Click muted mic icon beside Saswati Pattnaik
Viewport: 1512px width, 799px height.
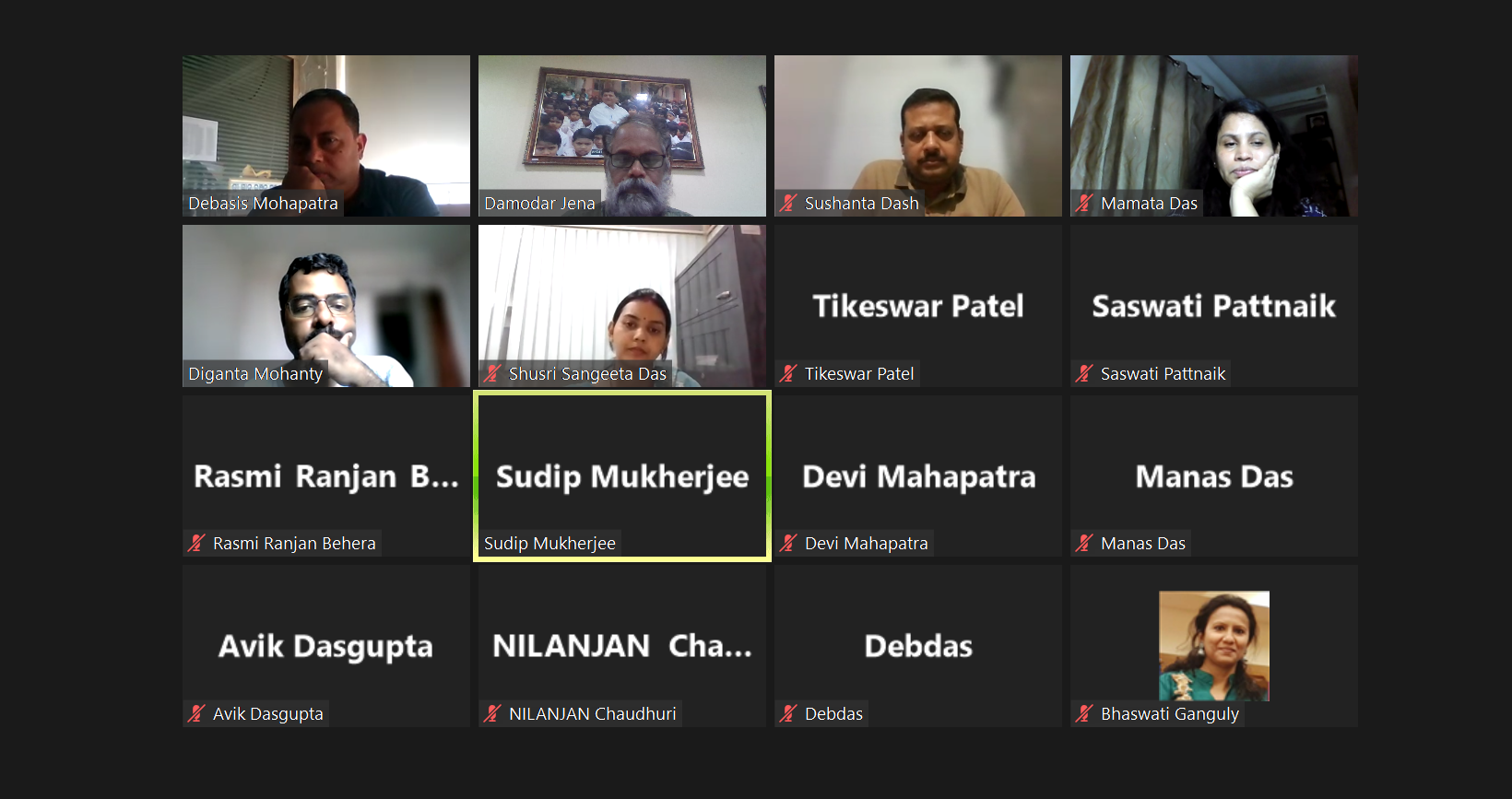(x=1084, y=373)
